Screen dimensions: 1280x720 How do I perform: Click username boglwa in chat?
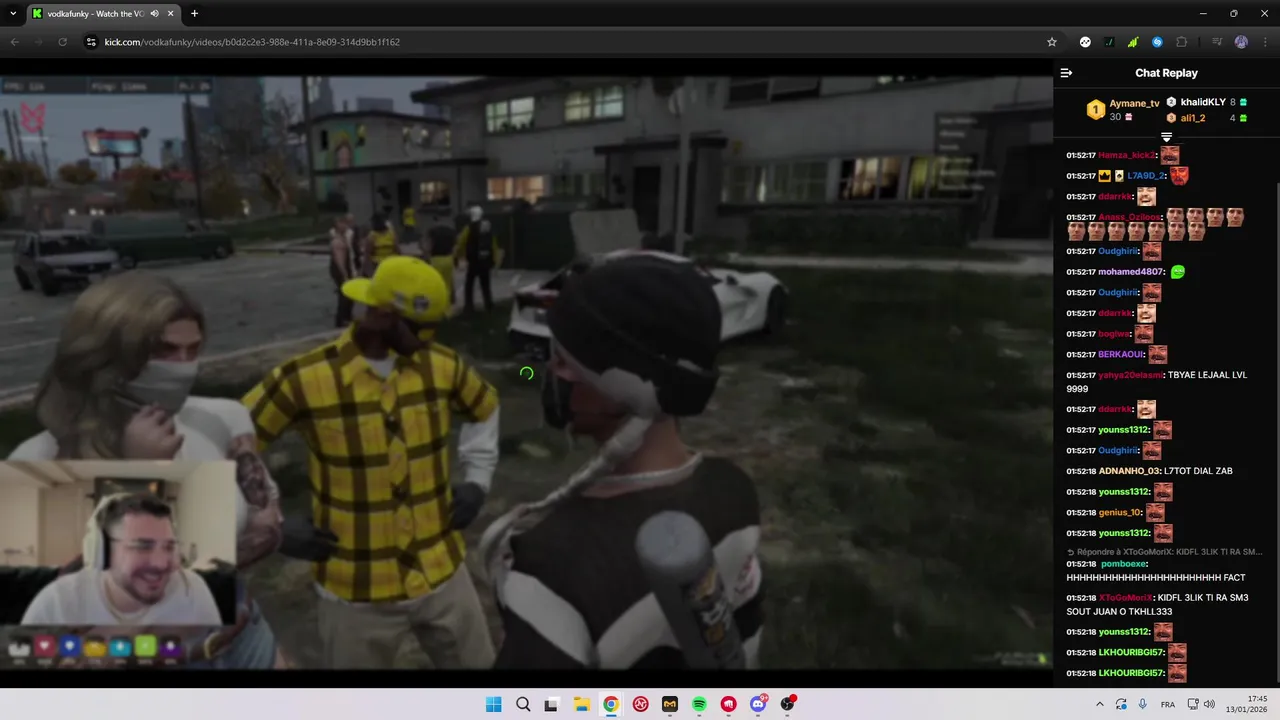(1113, 334)
